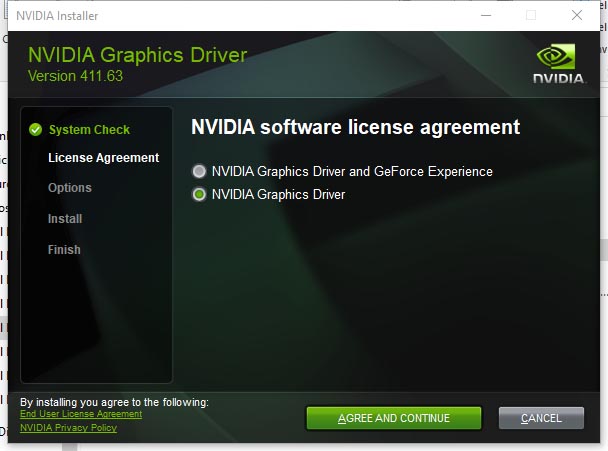Select the System Check step
The width and height of the screenshot is (608, 451).
(x=89, y=130)
